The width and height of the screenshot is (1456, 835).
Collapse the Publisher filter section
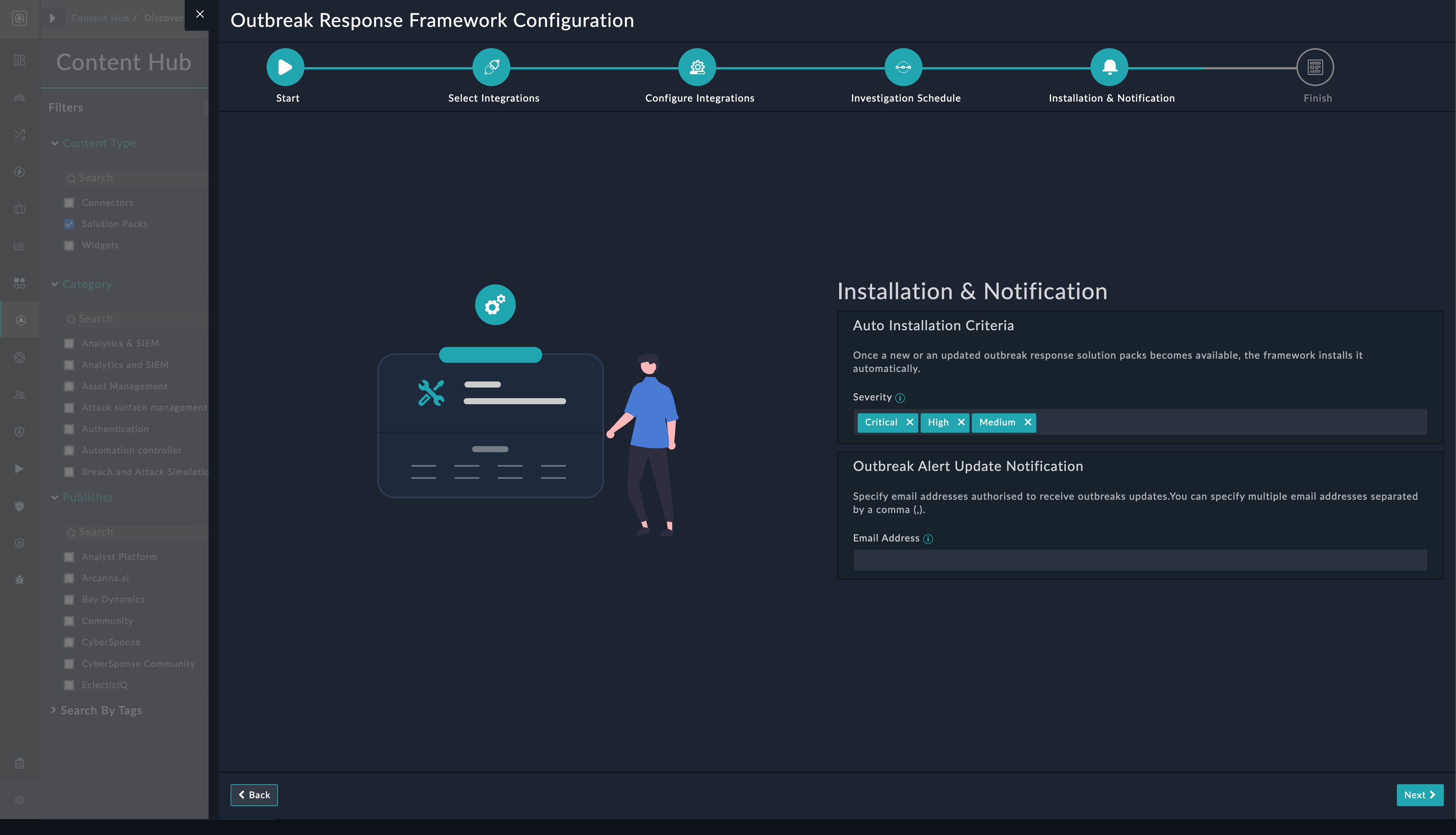click(55, 498)
